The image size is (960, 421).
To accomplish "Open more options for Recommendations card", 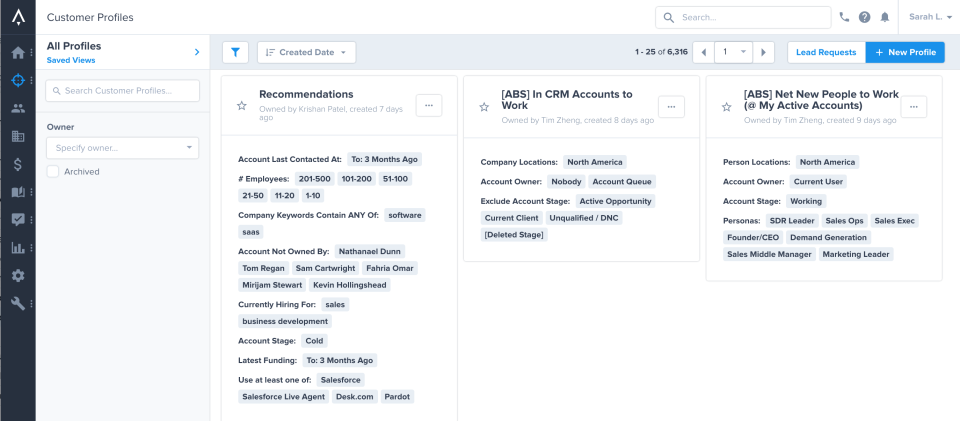I will click(x=429, y=106).
